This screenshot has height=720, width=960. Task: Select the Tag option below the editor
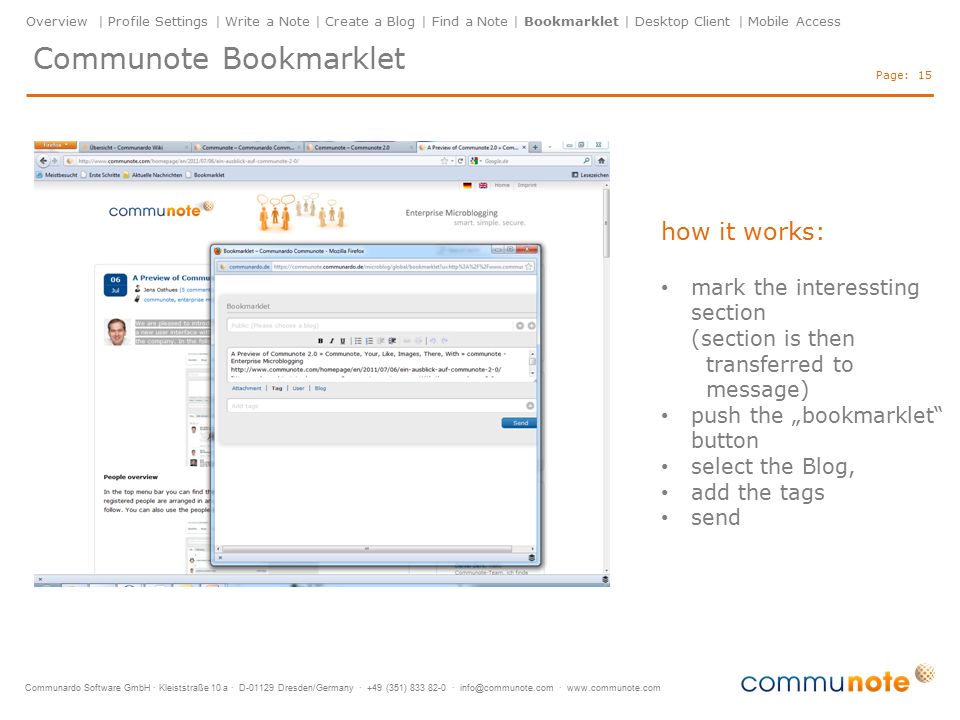(277, 388)
